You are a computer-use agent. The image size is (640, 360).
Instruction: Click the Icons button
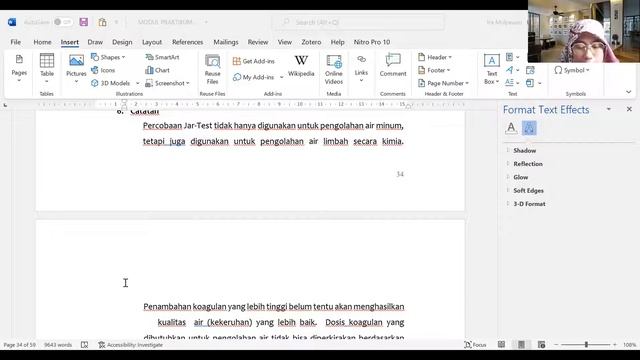point(103,70)
